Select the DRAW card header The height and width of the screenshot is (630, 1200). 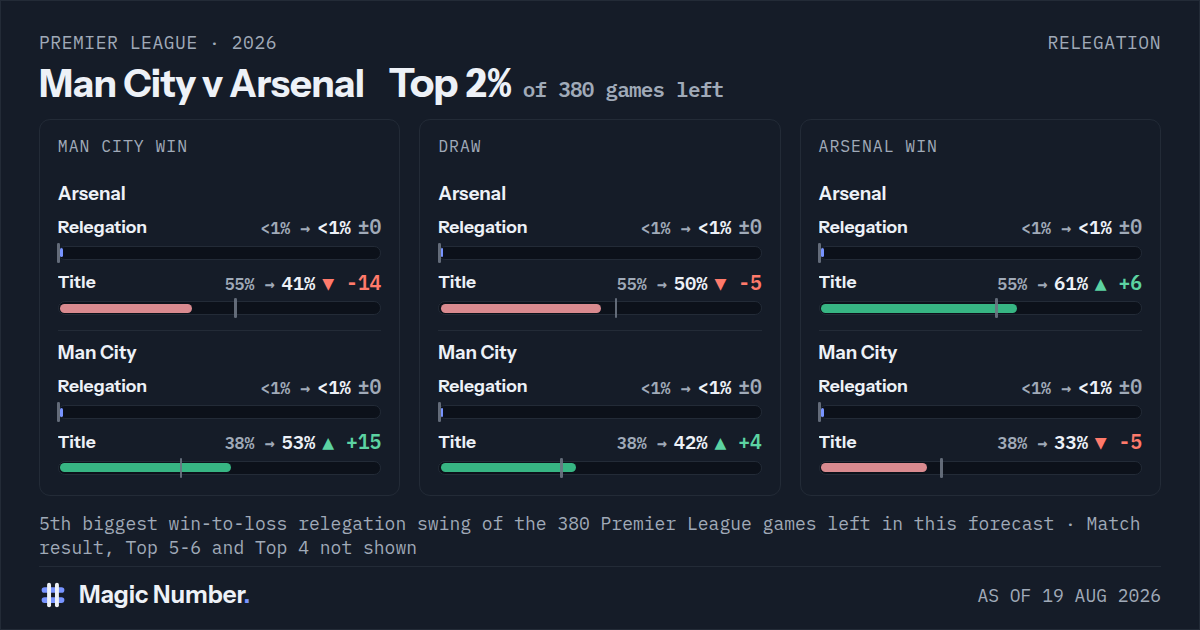(x=460, y=146)
